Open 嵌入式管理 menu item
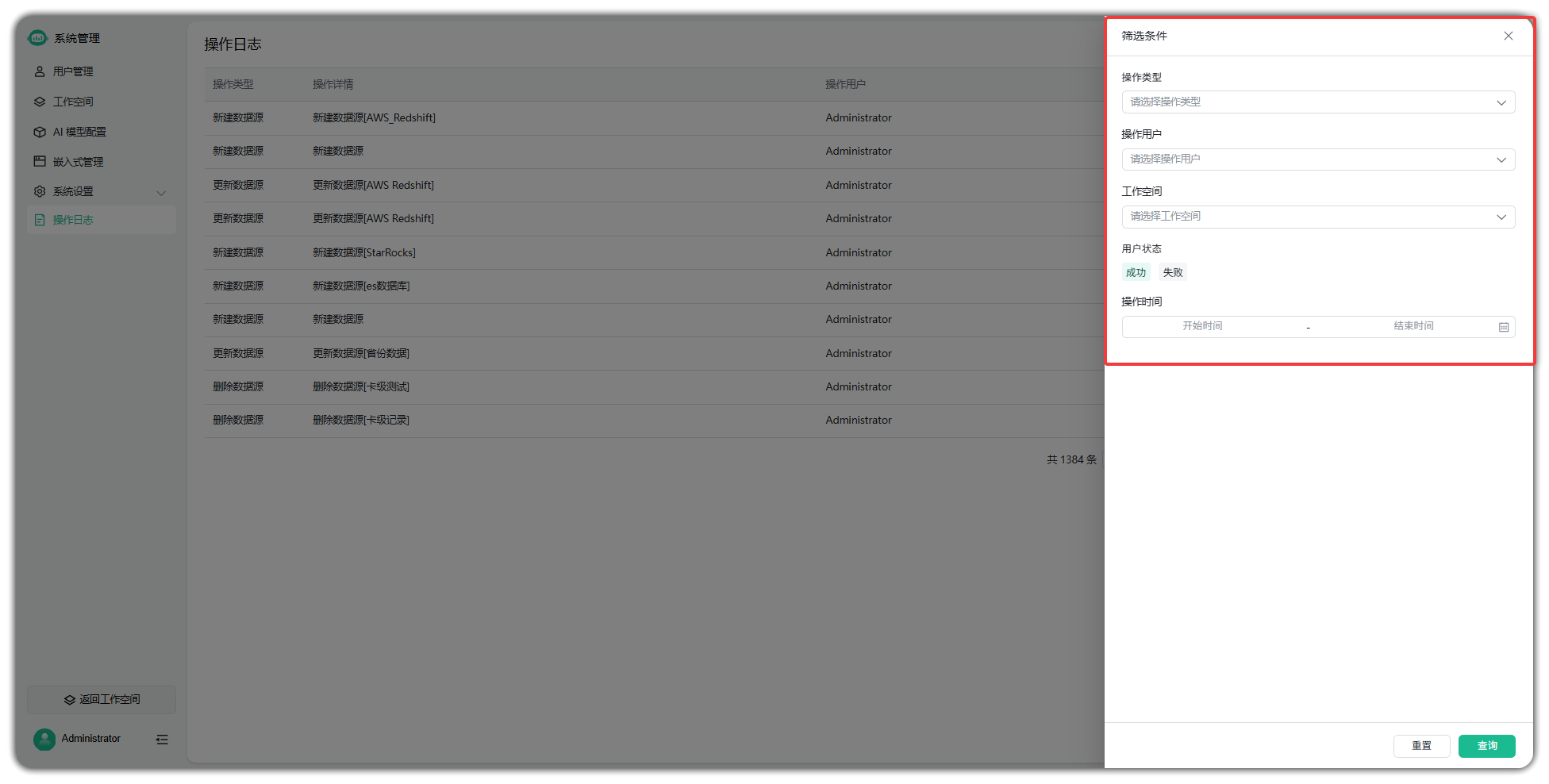The height and width of the screenshot is (784, 1549). point(78,162)
